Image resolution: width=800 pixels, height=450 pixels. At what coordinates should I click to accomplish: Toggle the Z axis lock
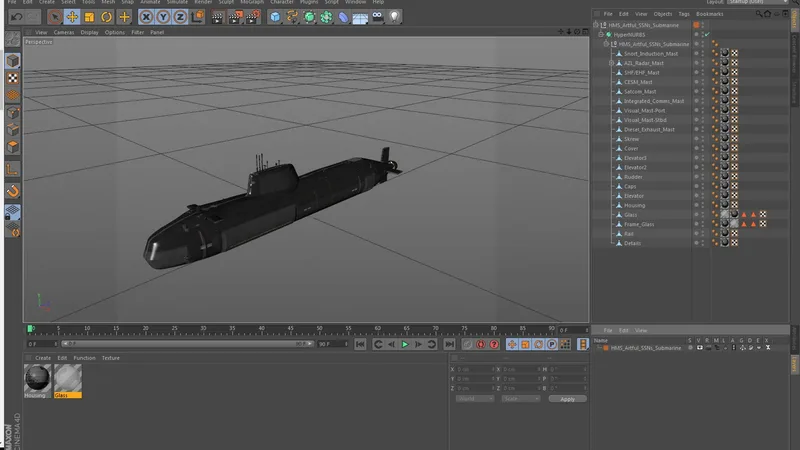coord(180,17)
